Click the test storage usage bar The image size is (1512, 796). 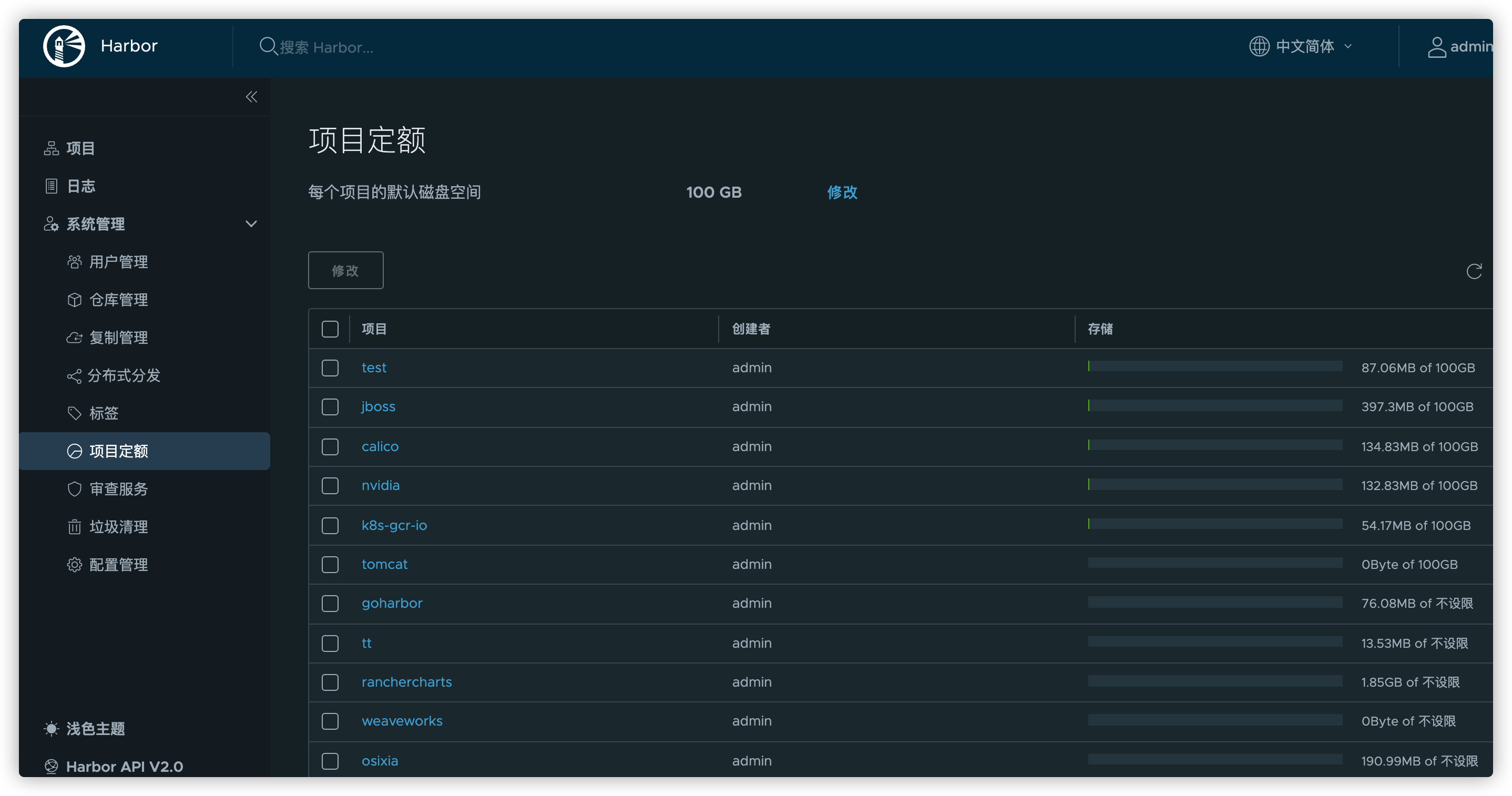[x=1214, y=366]
